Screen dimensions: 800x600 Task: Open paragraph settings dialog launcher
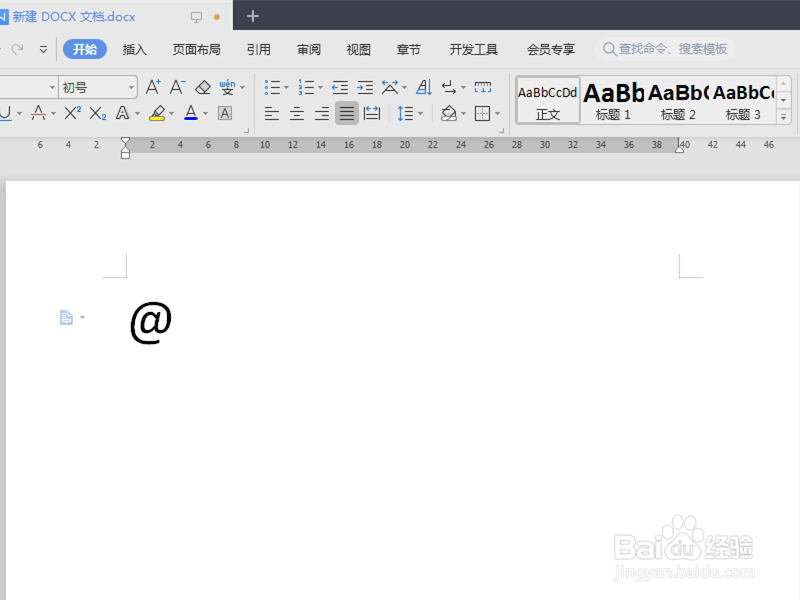(502, 131)
